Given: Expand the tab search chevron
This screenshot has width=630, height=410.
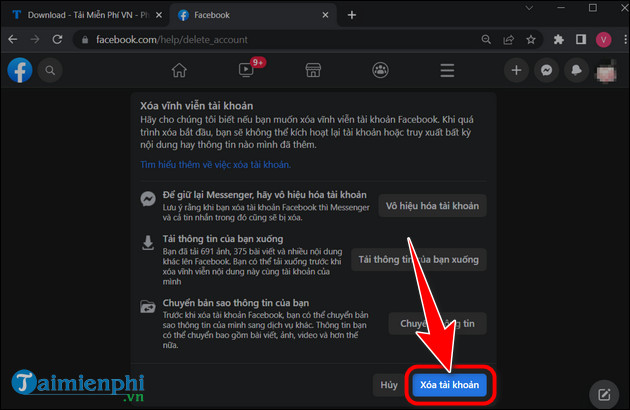Looking at the screenshot, I should 529,8.
